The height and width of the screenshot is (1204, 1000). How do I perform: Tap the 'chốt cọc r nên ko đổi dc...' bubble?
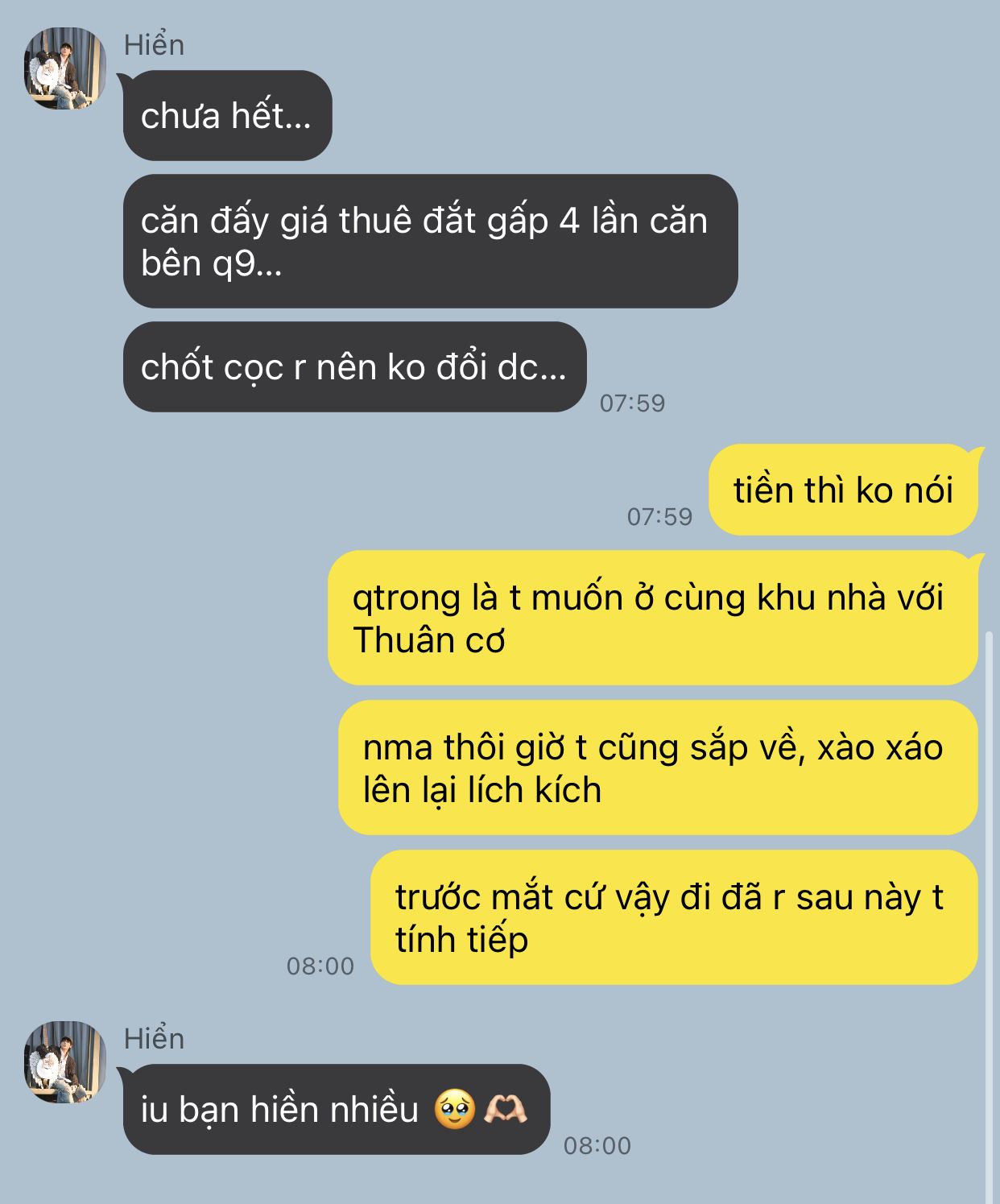[x=354, y=366]
